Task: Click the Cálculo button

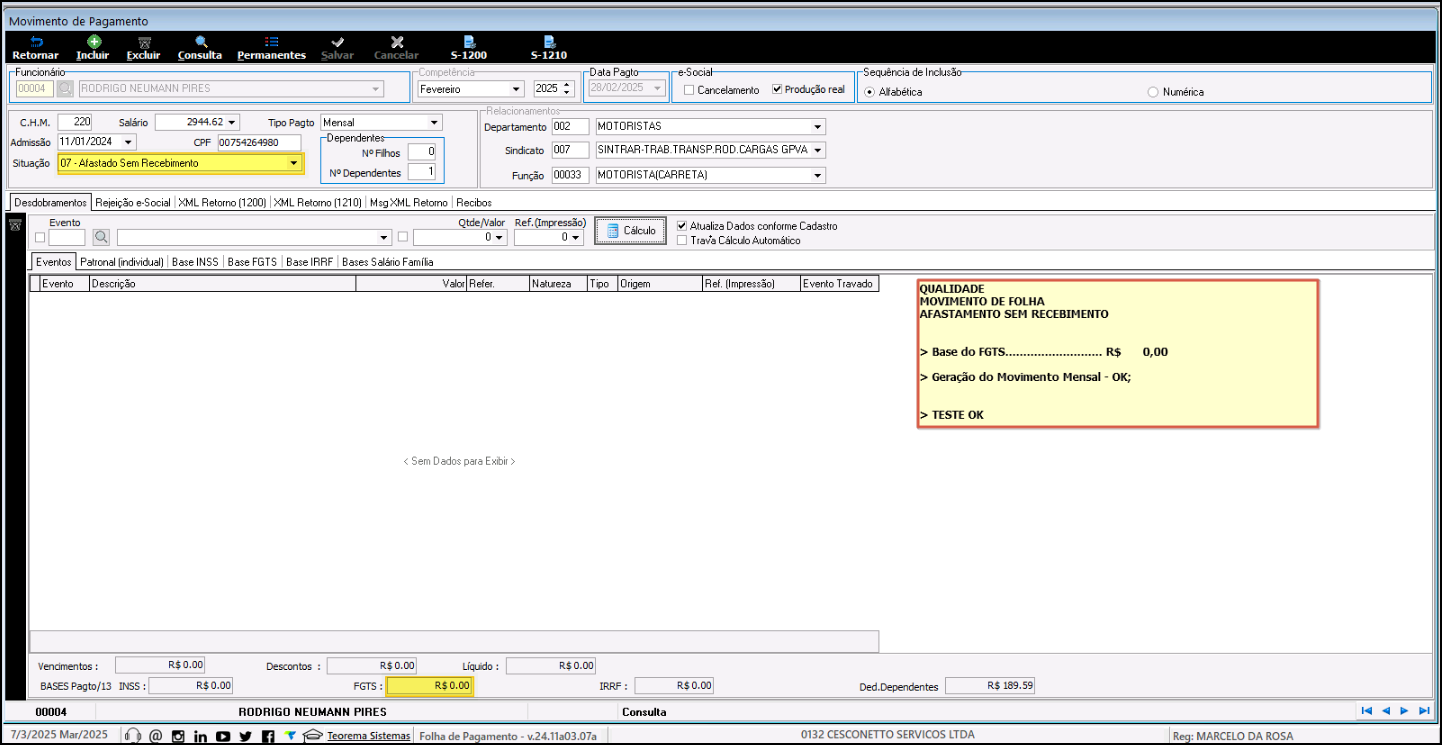Action: [631, 231]
